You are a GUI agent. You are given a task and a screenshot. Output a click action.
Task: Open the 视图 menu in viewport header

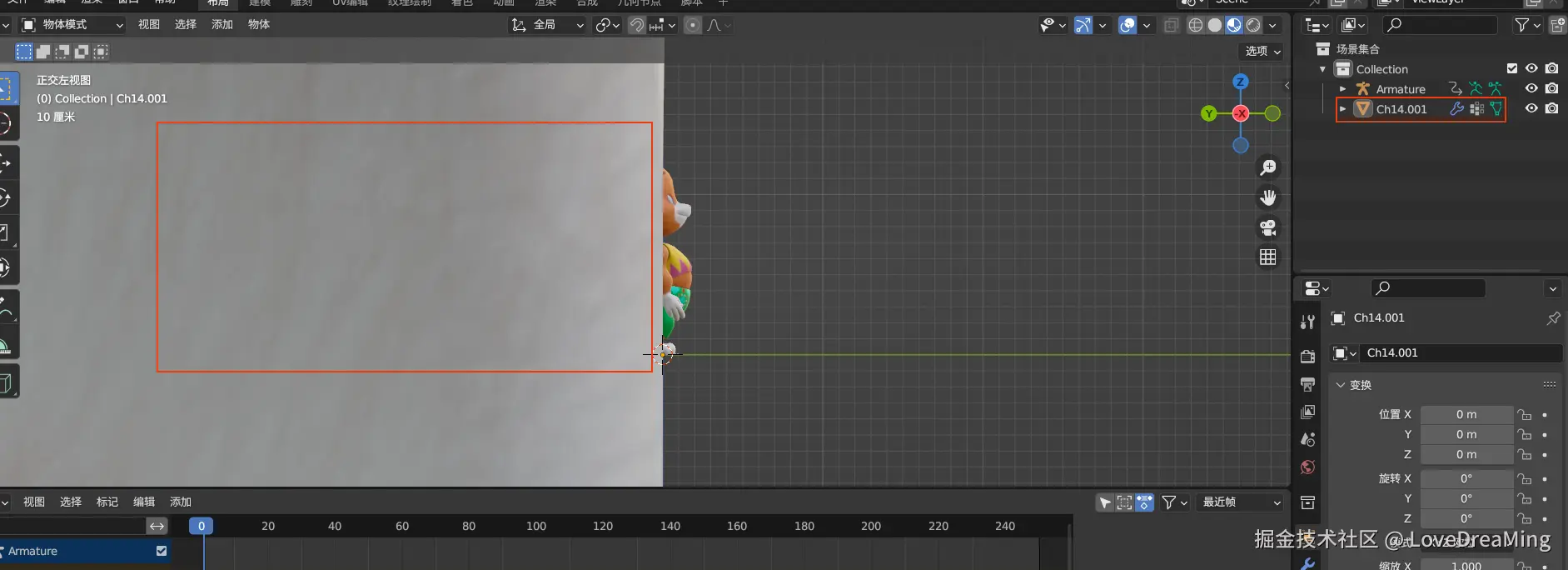[x=149, y=25]
